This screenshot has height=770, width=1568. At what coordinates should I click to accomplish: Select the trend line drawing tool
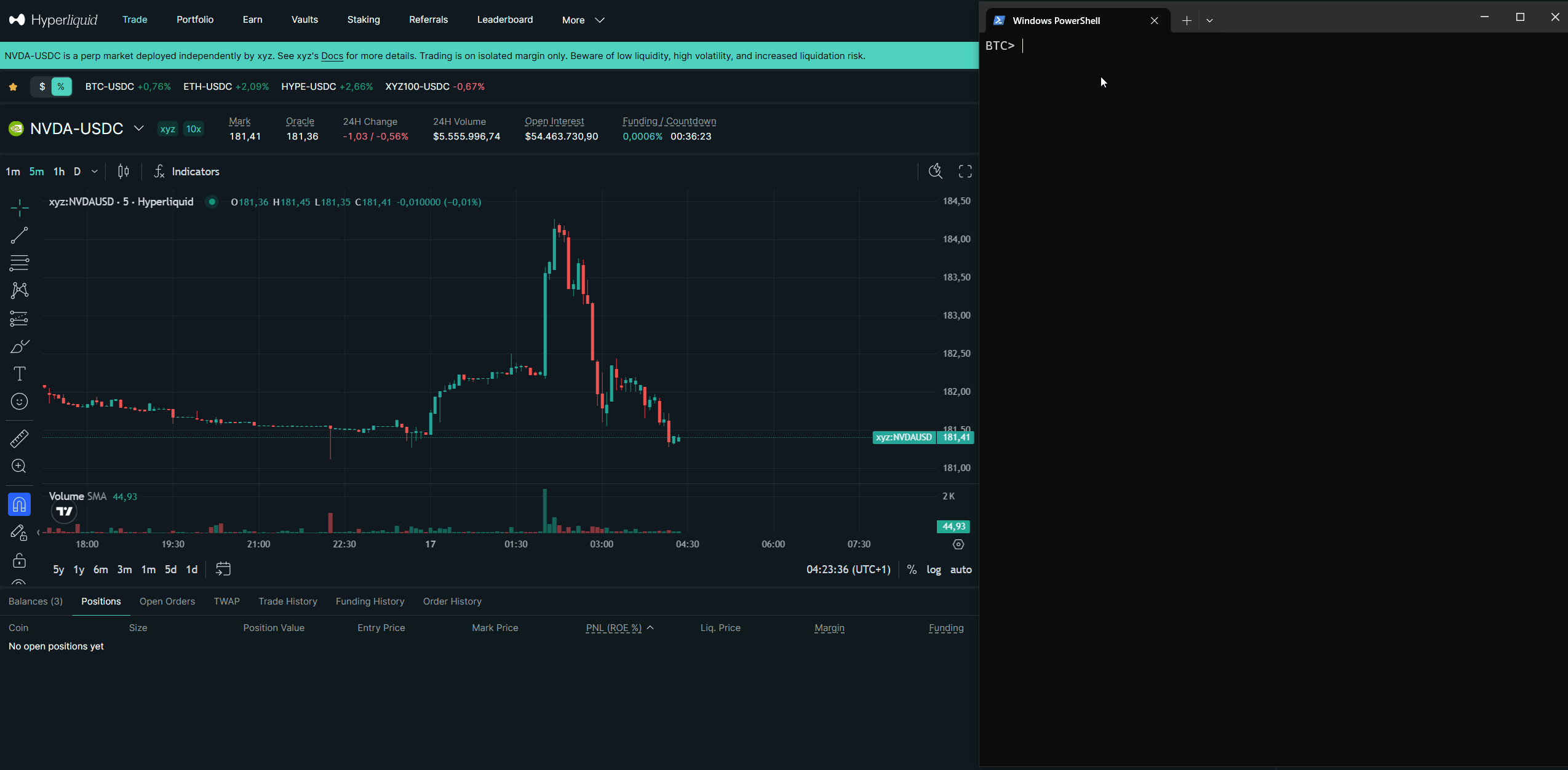[19, 235]
